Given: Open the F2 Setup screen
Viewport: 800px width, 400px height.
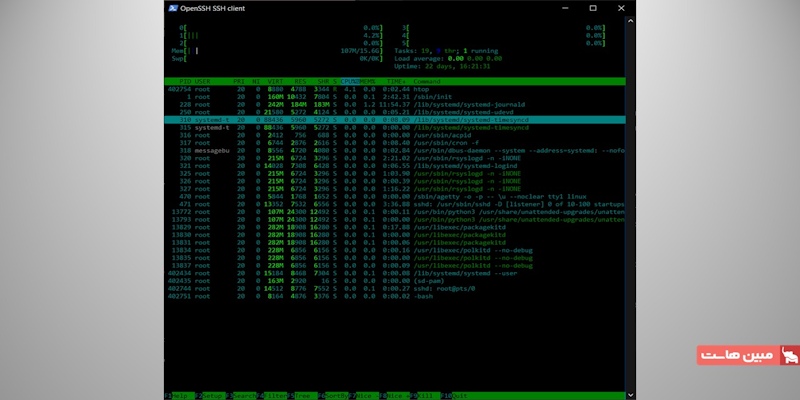Looking at the screenshot, I should coord(210,396).
